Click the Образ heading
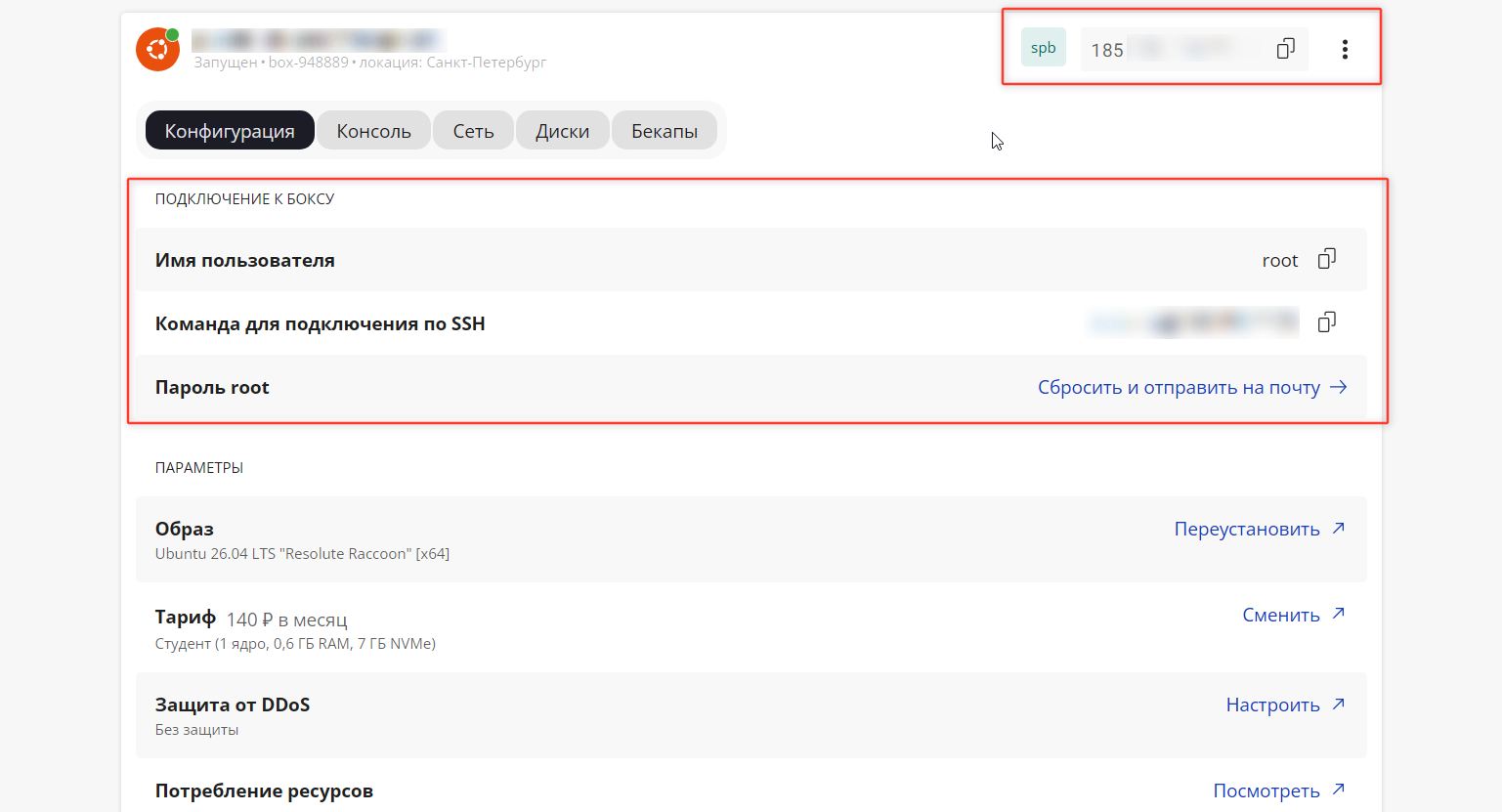Screen dimensions: 1502x812 (184, 529)
